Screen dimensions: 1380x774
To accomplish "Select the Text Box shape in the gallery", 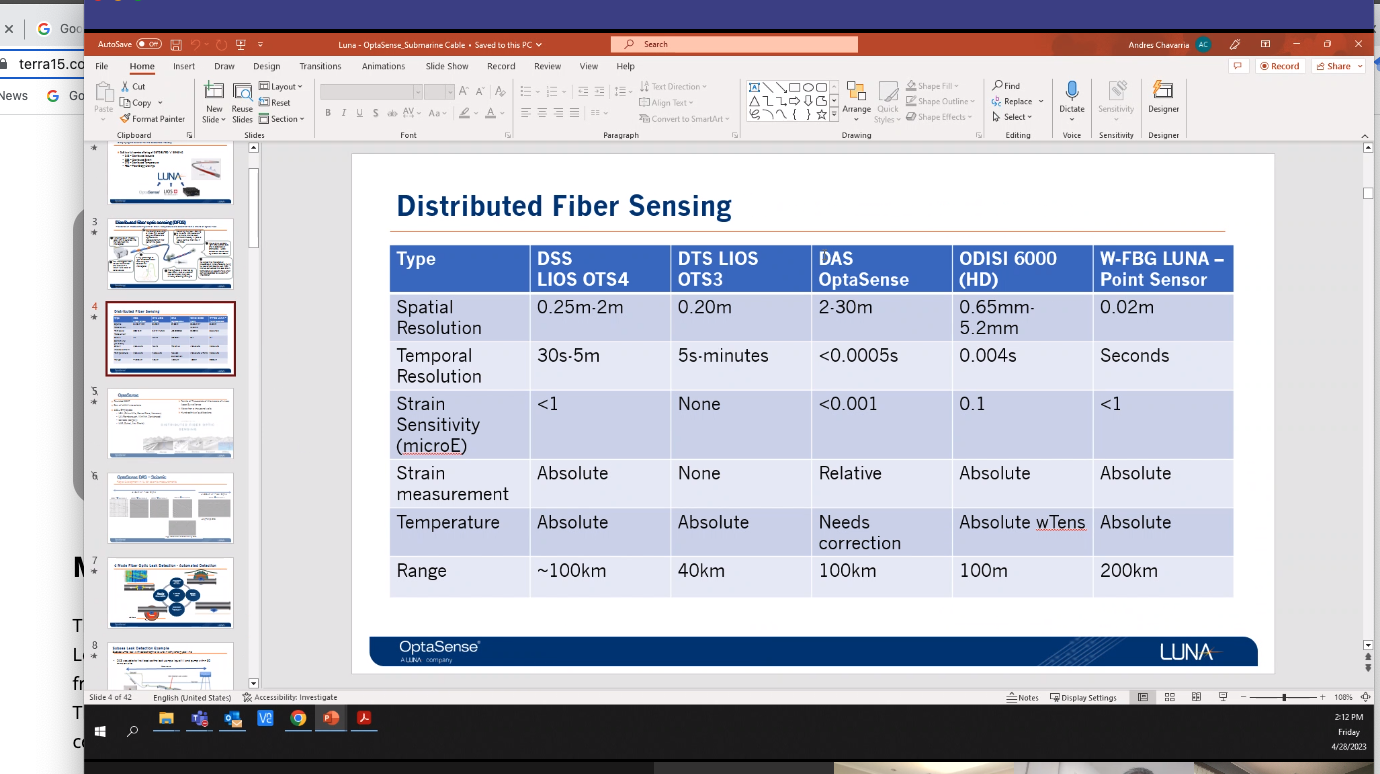I will [x=754, y=87].
